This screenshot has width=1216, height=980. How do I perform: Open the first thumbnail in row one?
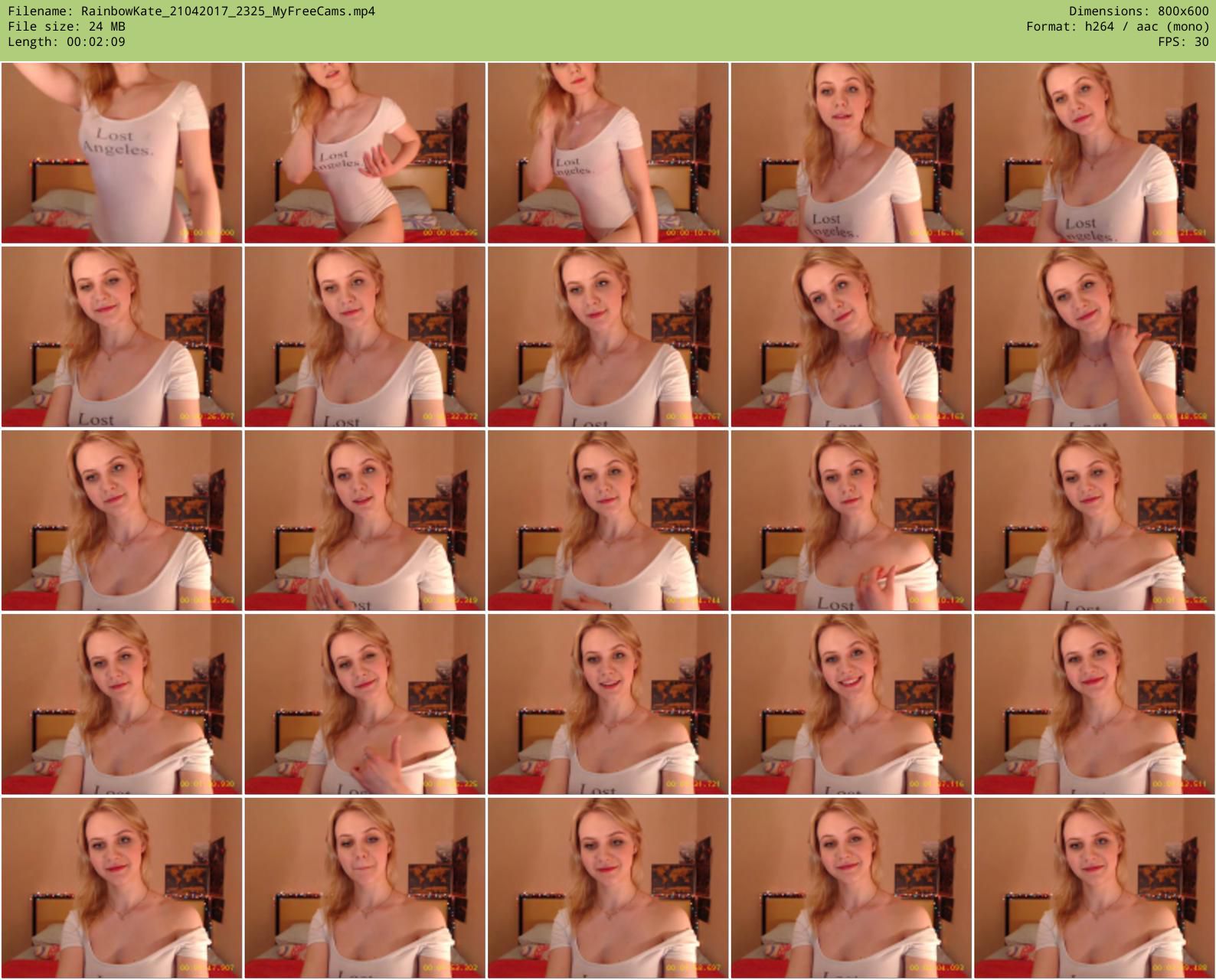click(122, 153)
